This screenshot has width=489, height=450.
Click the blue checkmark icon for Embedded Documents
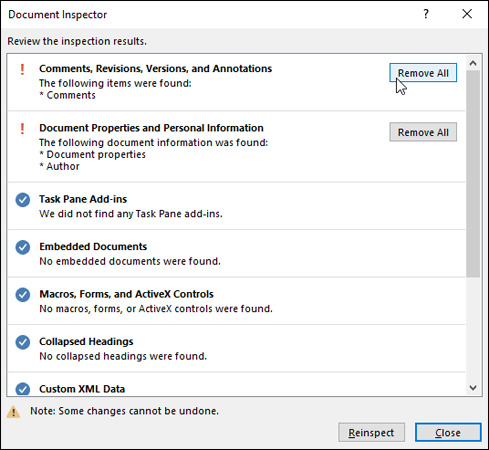[23, 247]
